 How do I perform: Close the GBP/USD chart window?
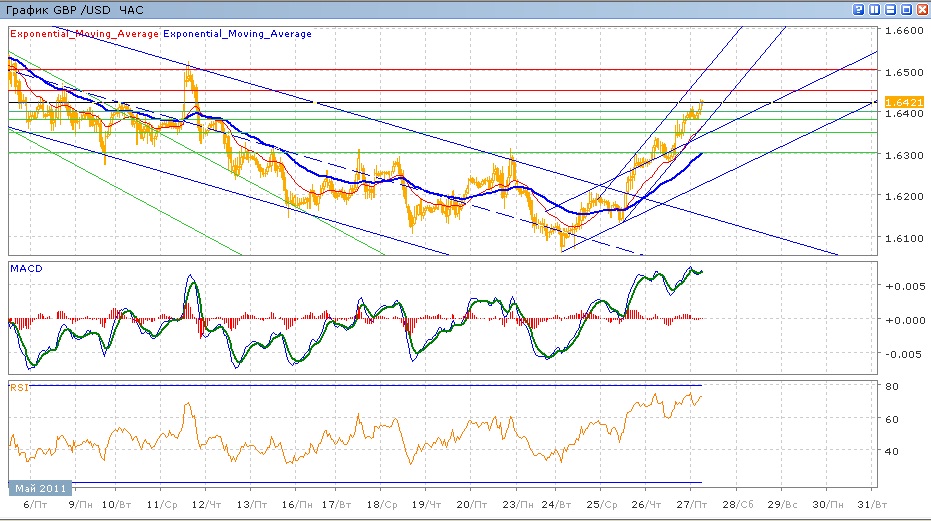[x=923, y=10]
